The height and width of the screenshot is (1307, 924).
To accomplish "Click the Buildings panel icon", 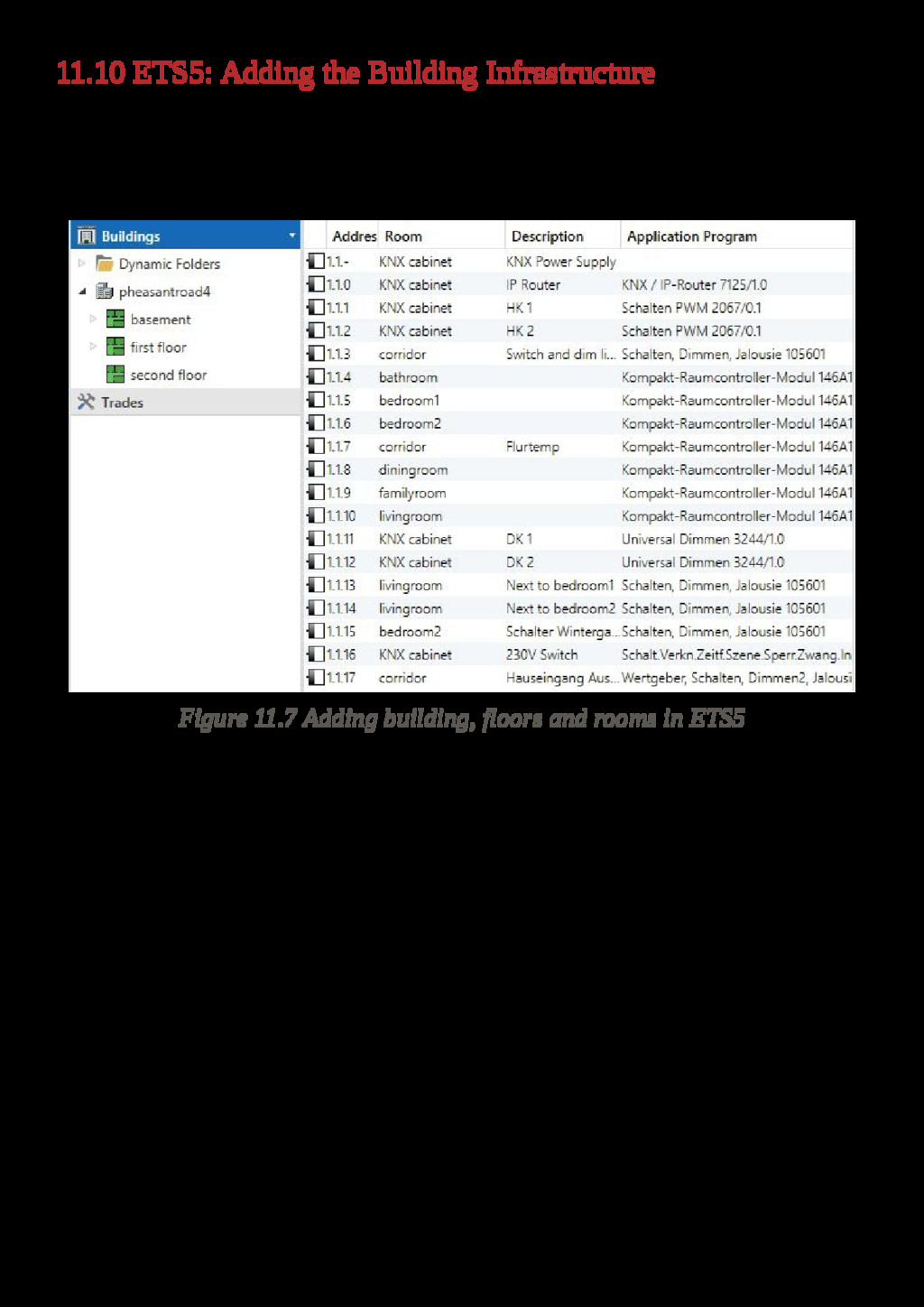I will tap(87, 236).
